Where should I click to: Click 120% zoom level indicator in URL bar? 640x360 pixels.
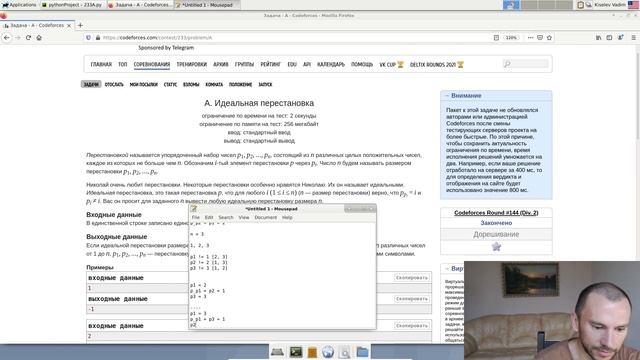click(x=511, y=38)
